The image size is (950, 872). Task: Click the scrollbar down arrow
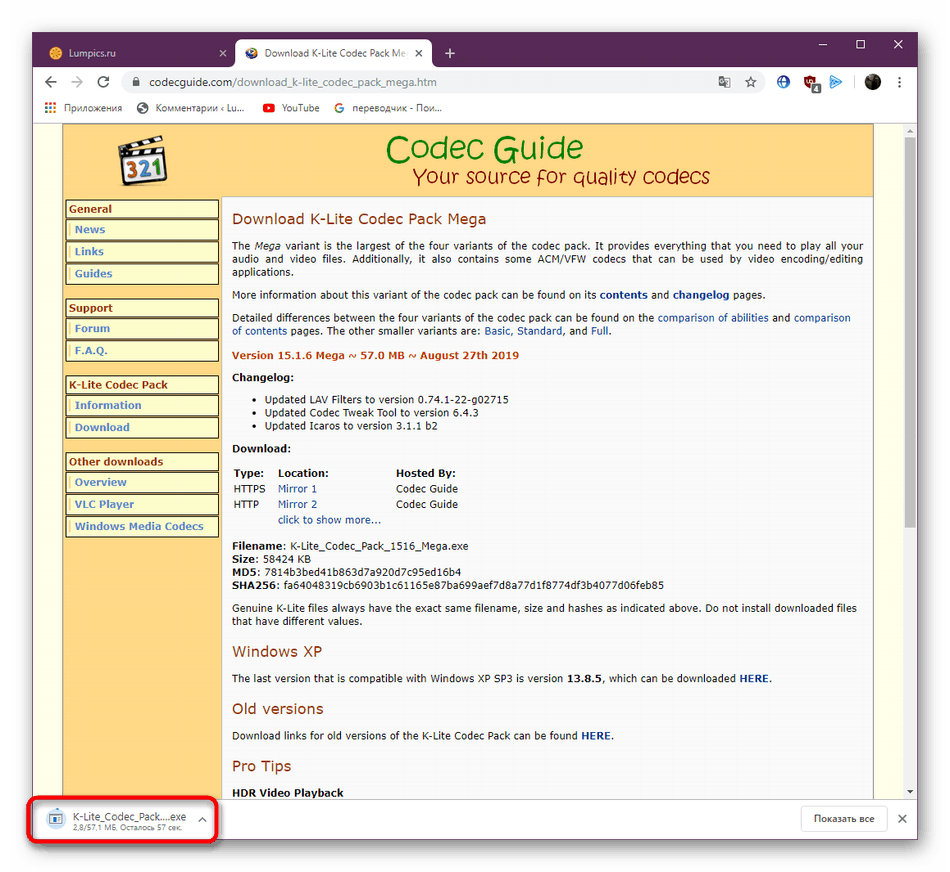[910, 792]
